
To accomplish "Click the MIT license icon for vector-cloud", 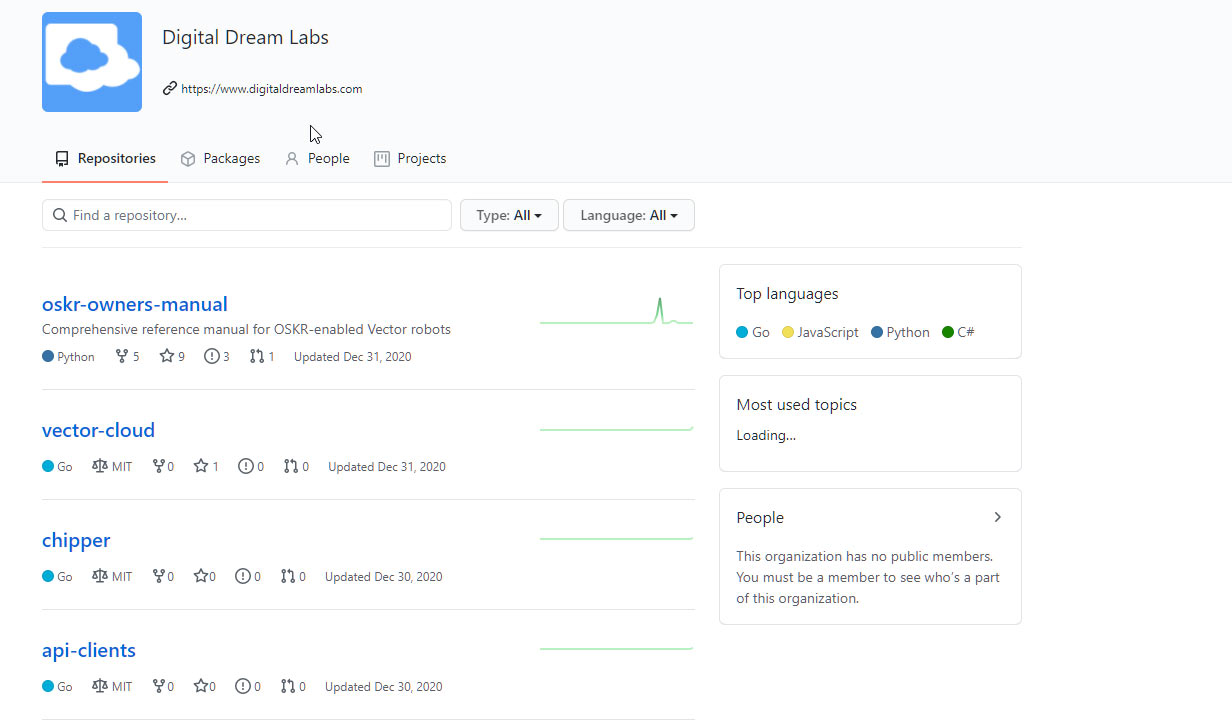I will [99, 466].
